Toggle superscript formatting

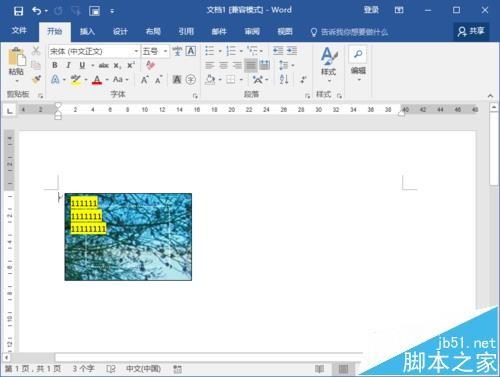[x=131, y=65]
